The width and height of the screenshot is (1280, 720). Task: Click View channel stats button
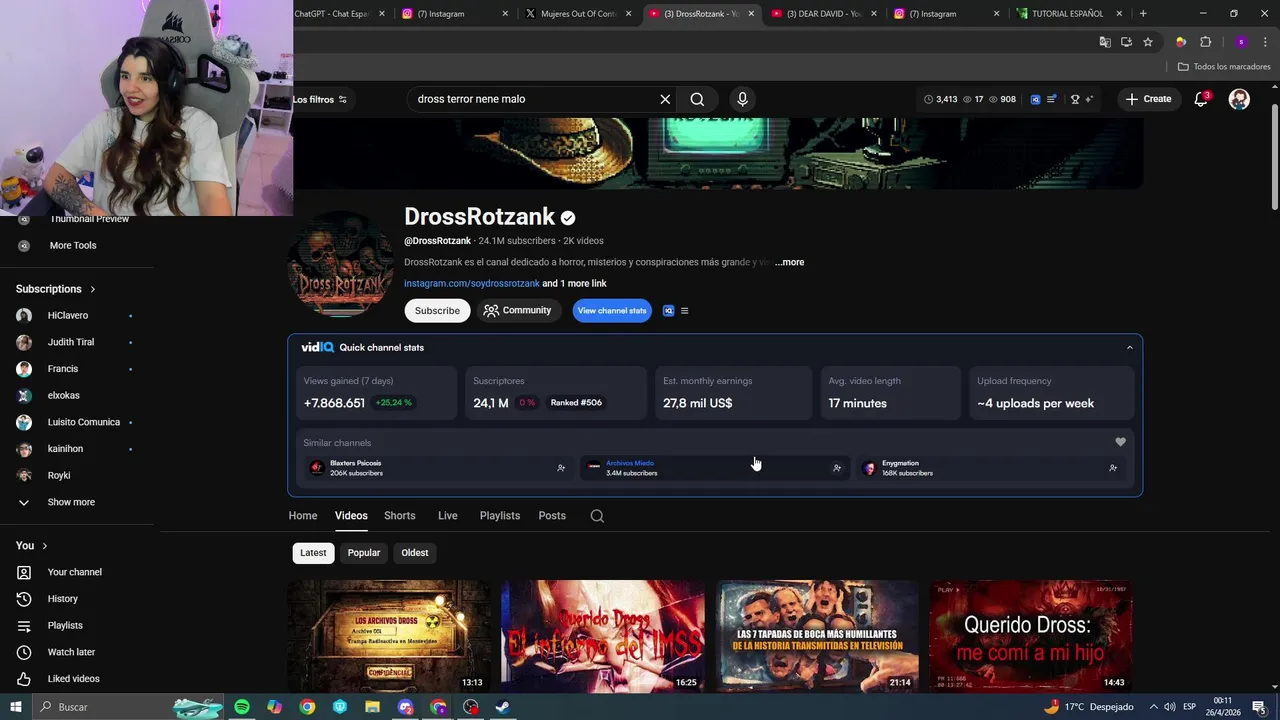pos(612,311)
